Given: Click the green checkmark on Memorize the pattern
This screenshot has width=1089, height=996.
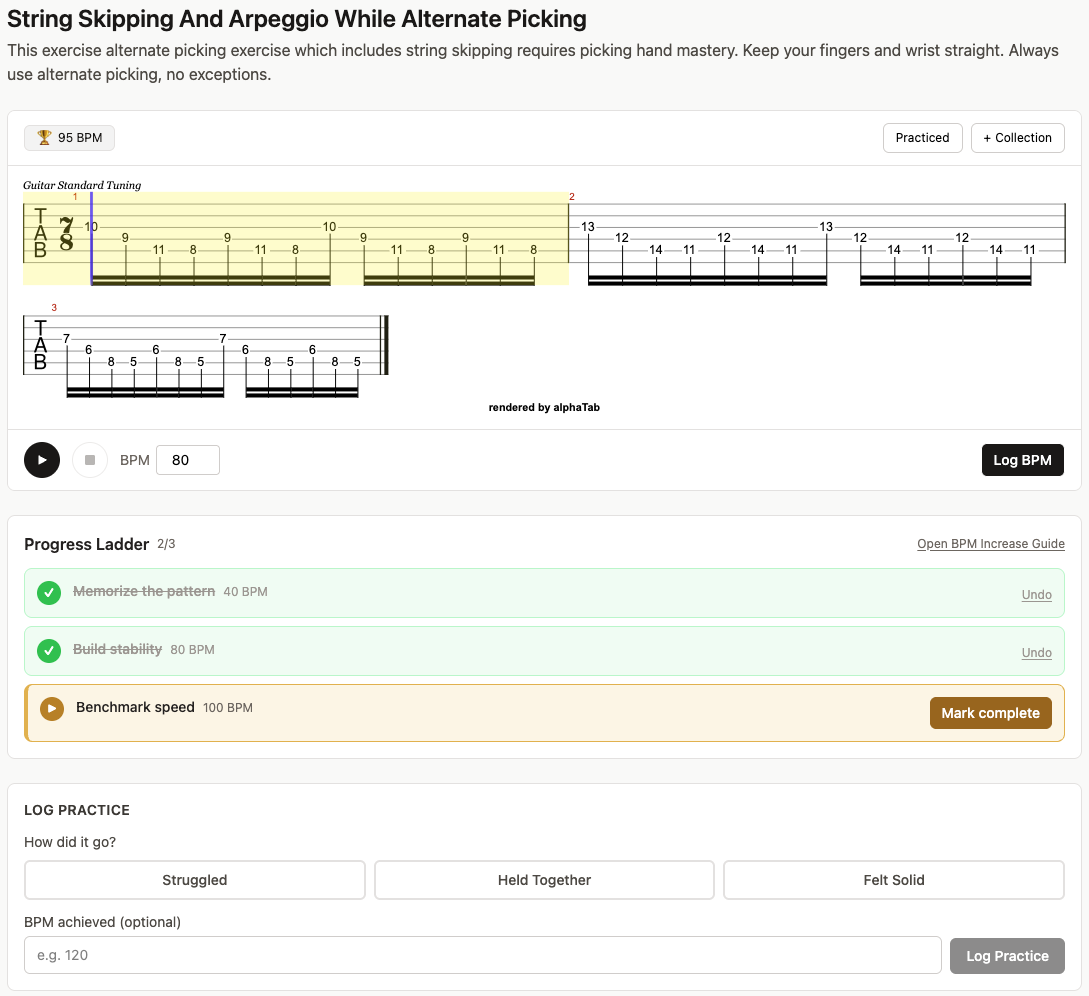Looking at the screenshot, I should point(48,593).
